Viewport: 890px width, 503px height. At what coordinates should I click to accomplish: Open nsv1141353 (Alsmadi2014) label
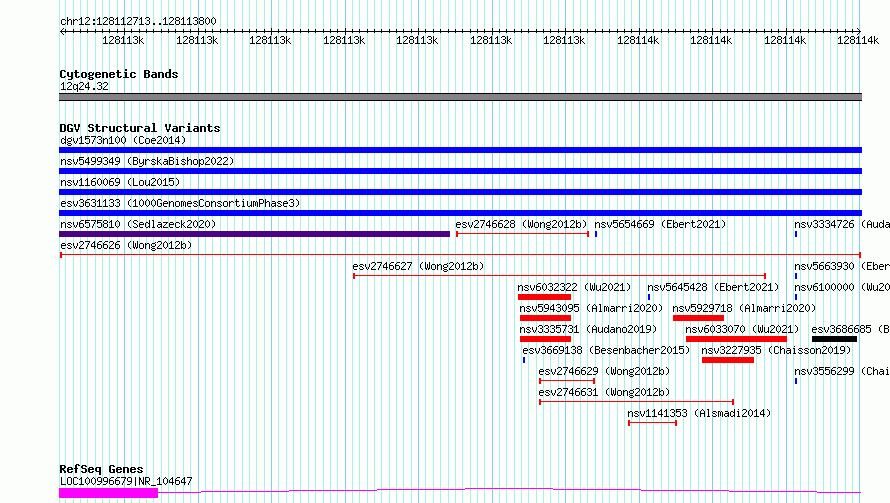699,413
